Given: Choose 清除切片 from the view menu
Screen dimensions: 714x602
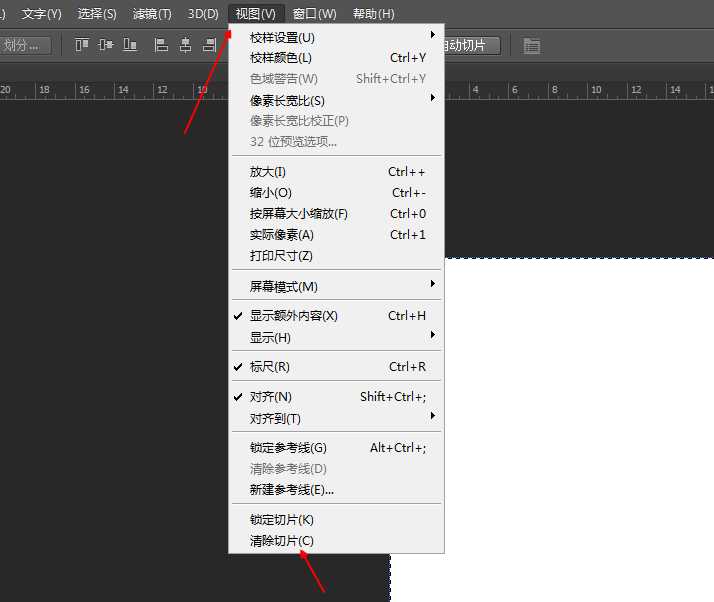Looking at the screenshot, I should click(282, 541).
